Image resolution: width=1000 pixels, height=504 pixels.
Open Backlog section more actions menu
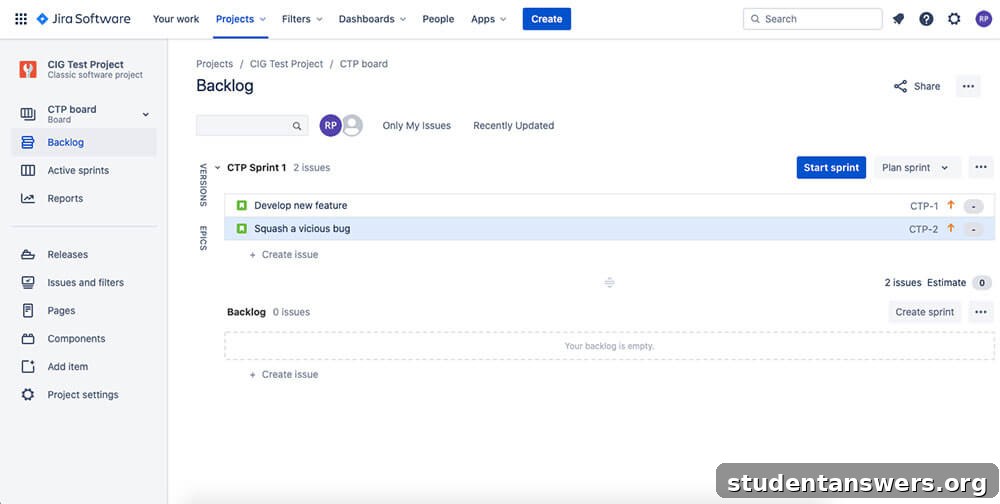pyautogui.click(x=981, y=312)
